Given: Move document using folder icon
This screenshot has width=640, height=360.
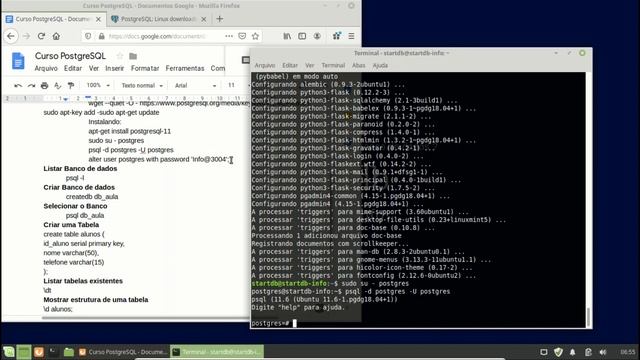Looking at the screenshot, I should [133, 56].
